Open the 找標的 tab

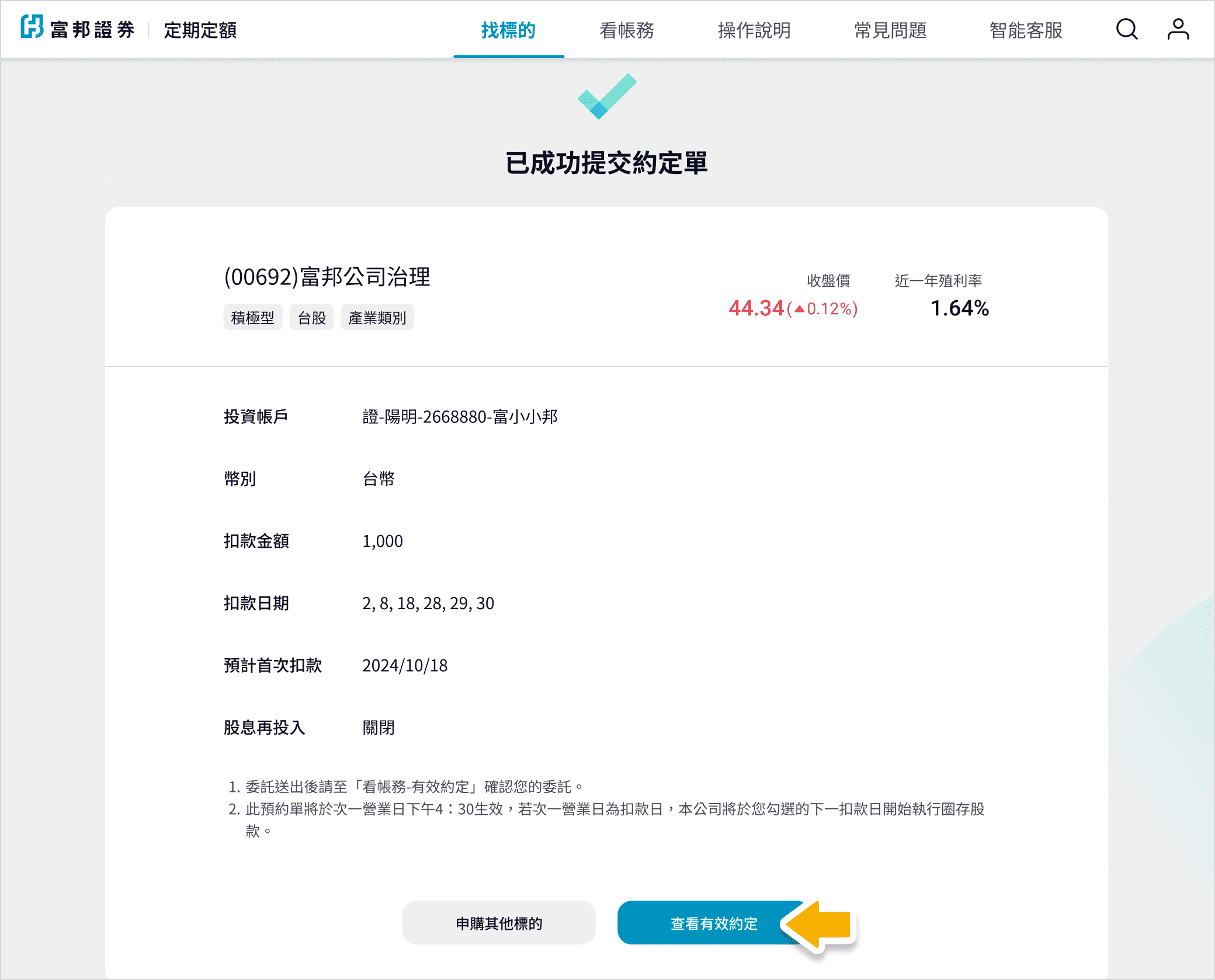click(508, 30)
